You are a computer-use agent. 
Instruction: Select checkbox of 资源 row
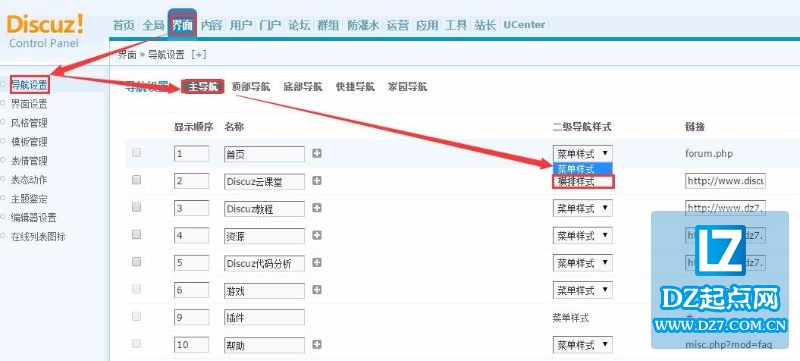(136, 235)
